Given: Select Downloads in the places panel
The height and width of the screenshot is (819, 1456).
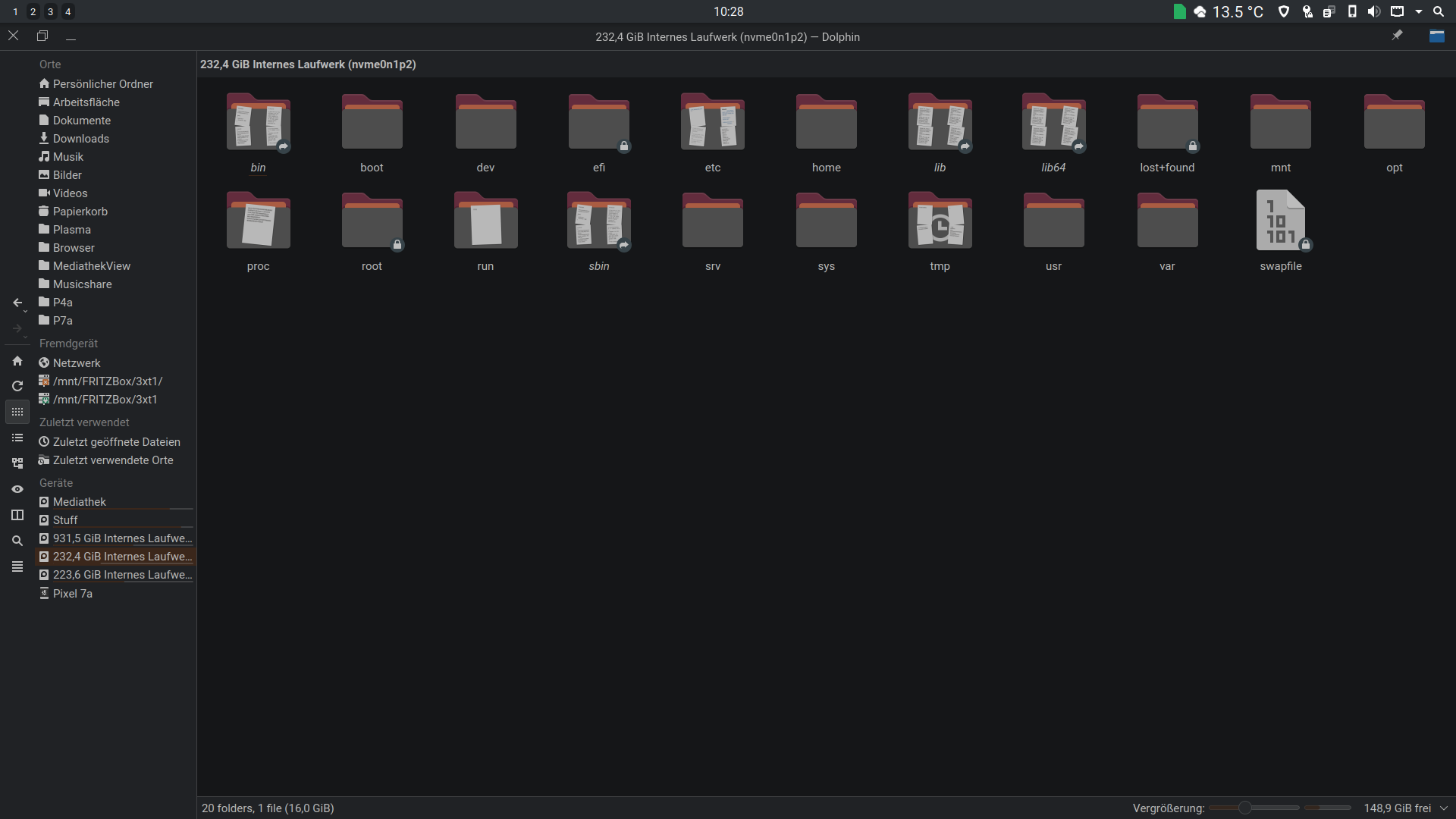Looking at the screenshot, I should pos(80,139).
